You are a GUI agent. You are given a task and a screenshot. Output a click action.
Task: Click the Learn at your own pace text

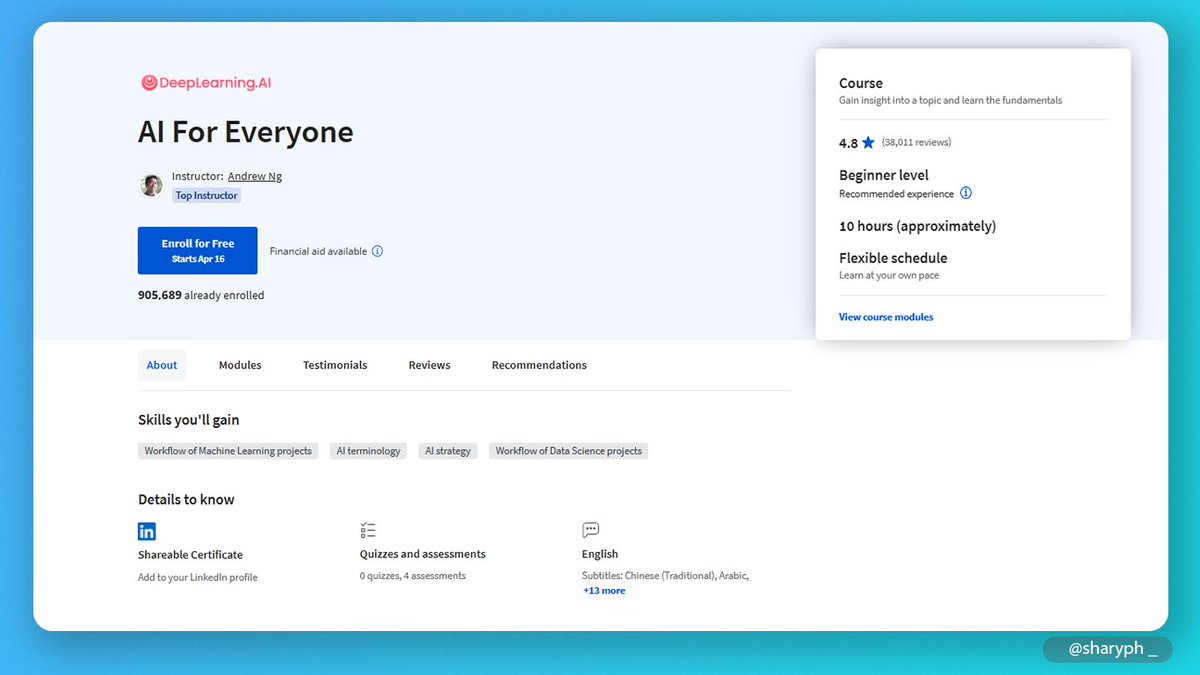pyautogui.click(x=889, y=275)
